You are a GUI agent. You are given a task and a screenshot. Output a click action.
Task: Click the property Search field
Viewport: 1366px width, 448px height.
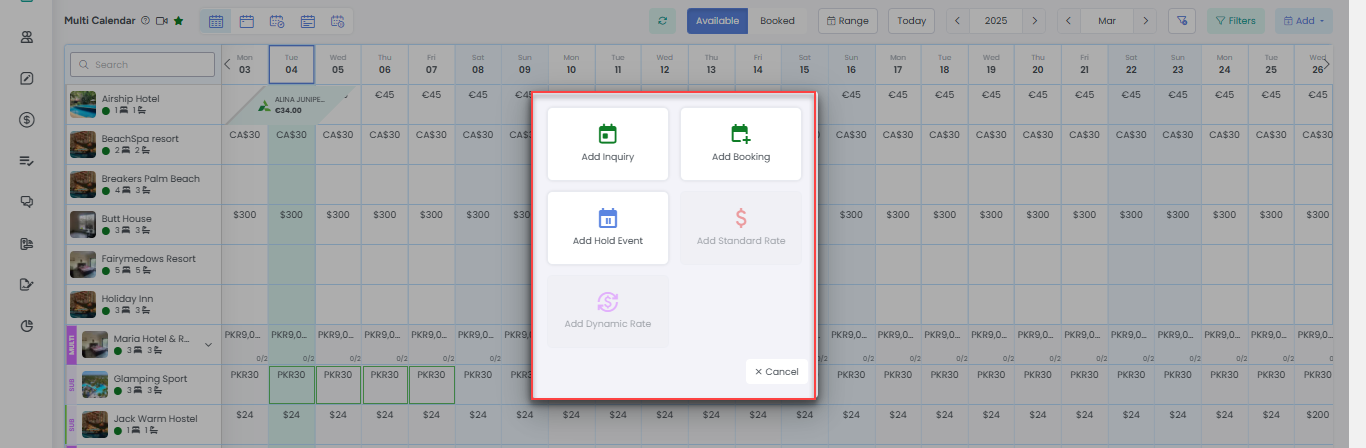pyautogui.click(x=142, y=64)
